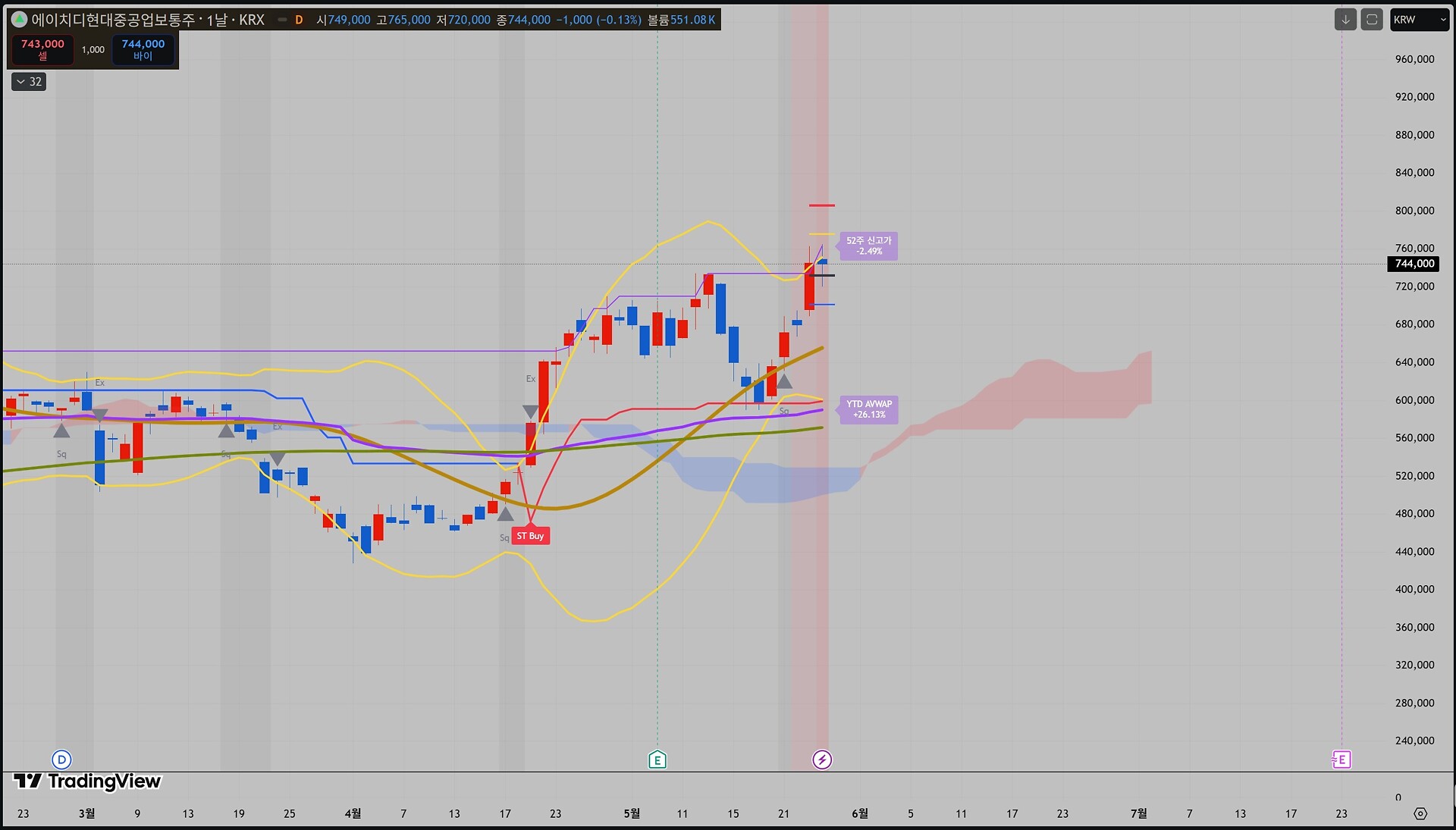Viewport: 1456px width, 830px height.
Task: Click the square frame icon beside KRW
Action: tap(1372, 20)
